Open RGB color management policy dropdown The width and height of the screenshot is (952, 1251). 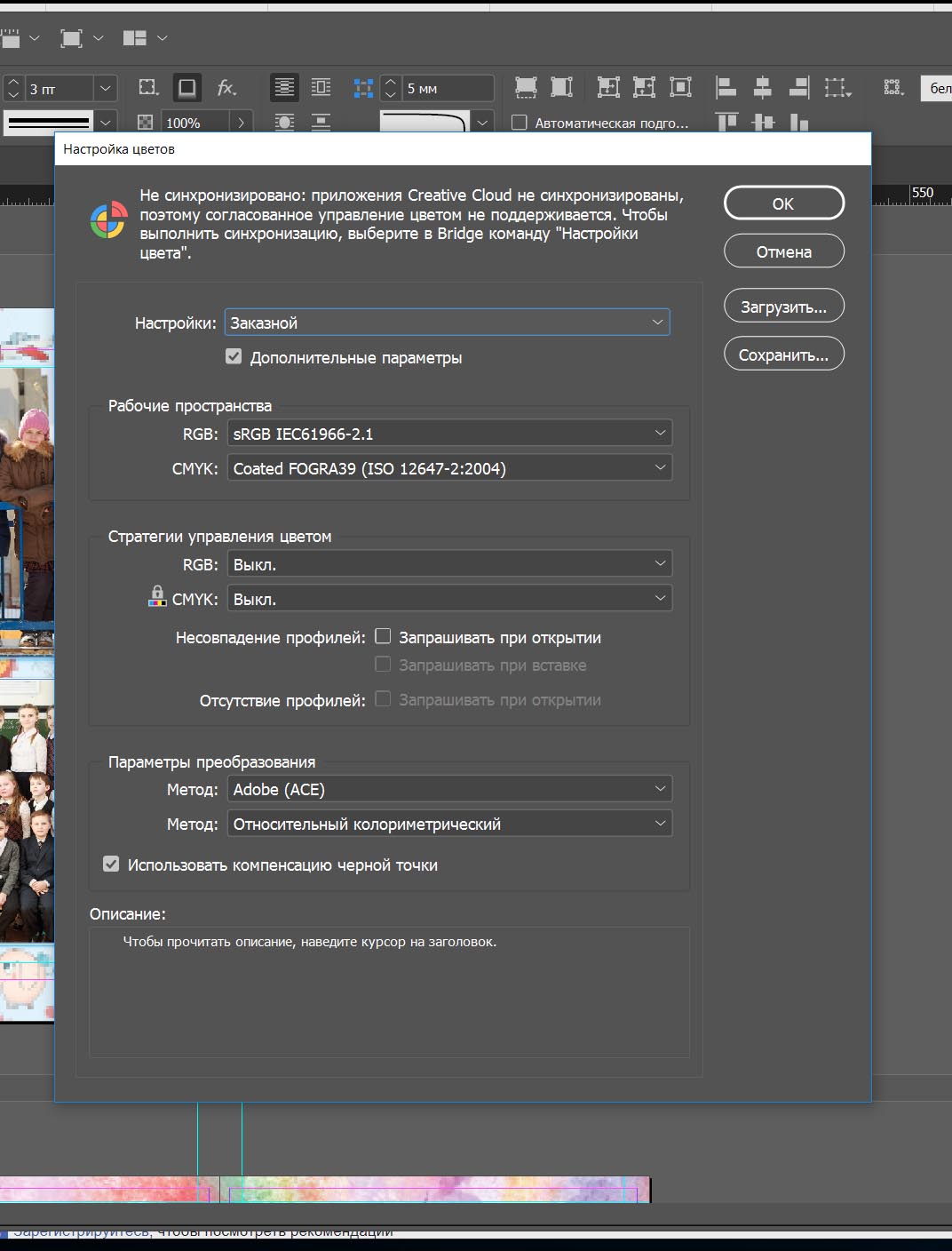click(x=449, y=564)
